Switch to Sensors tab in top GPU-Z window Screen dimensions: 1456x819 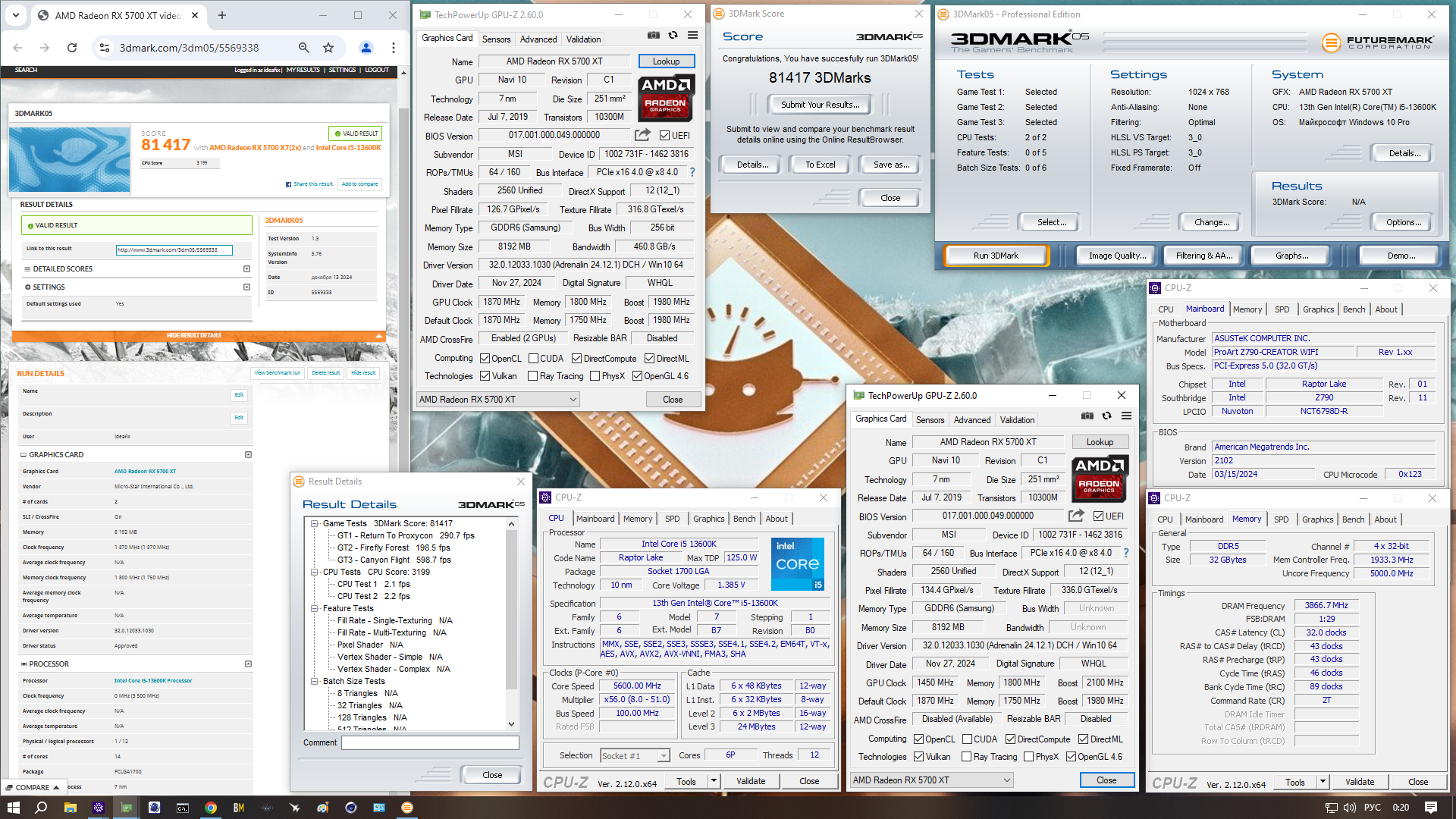[496, 39]
